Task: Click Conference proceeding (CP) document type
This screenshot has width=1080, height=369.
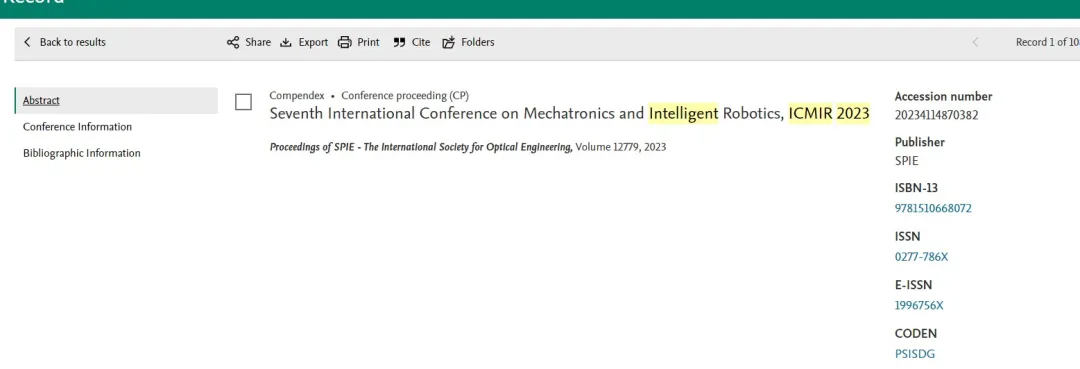Action: [405, 96]
